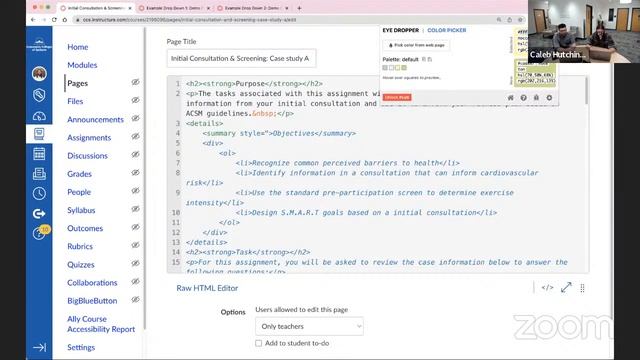Toggle the hidden-eye icon next to People
This screenshot has height=360, width=640.
coord(136,191)
